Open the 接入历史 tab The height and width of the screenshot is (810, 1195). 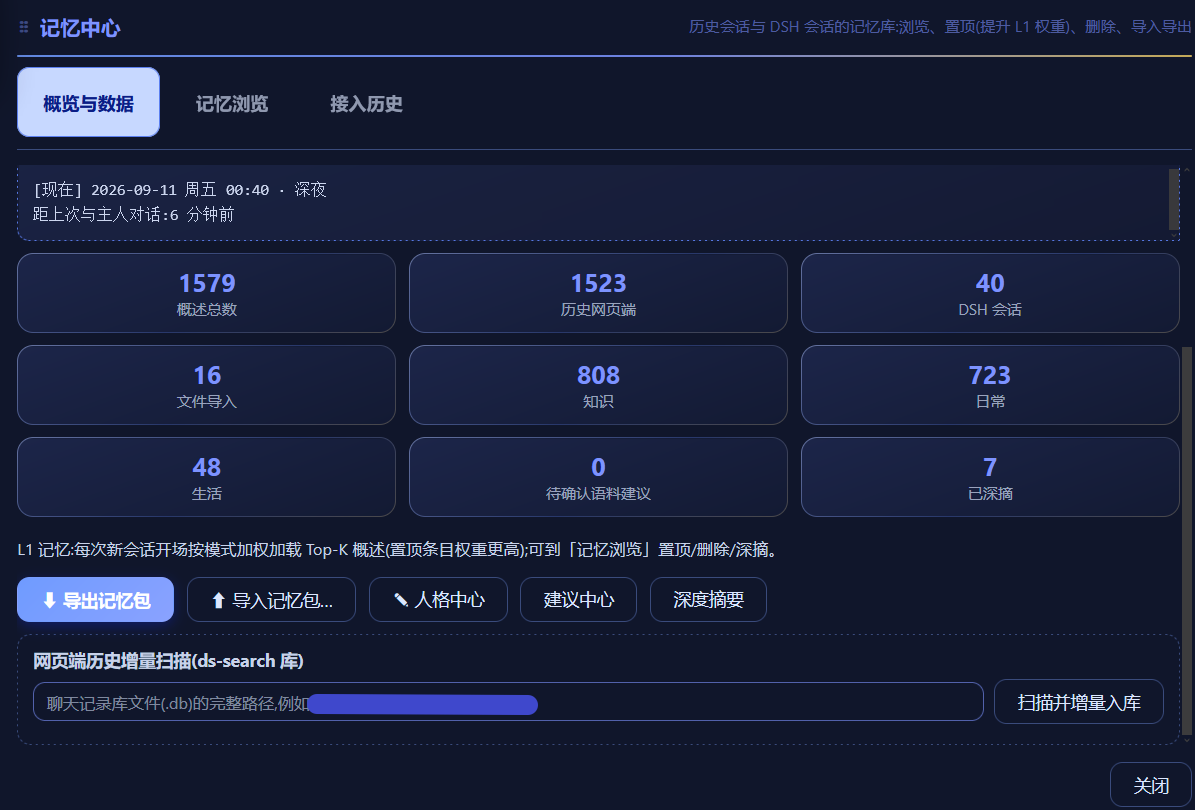click(x=366, y=104)
